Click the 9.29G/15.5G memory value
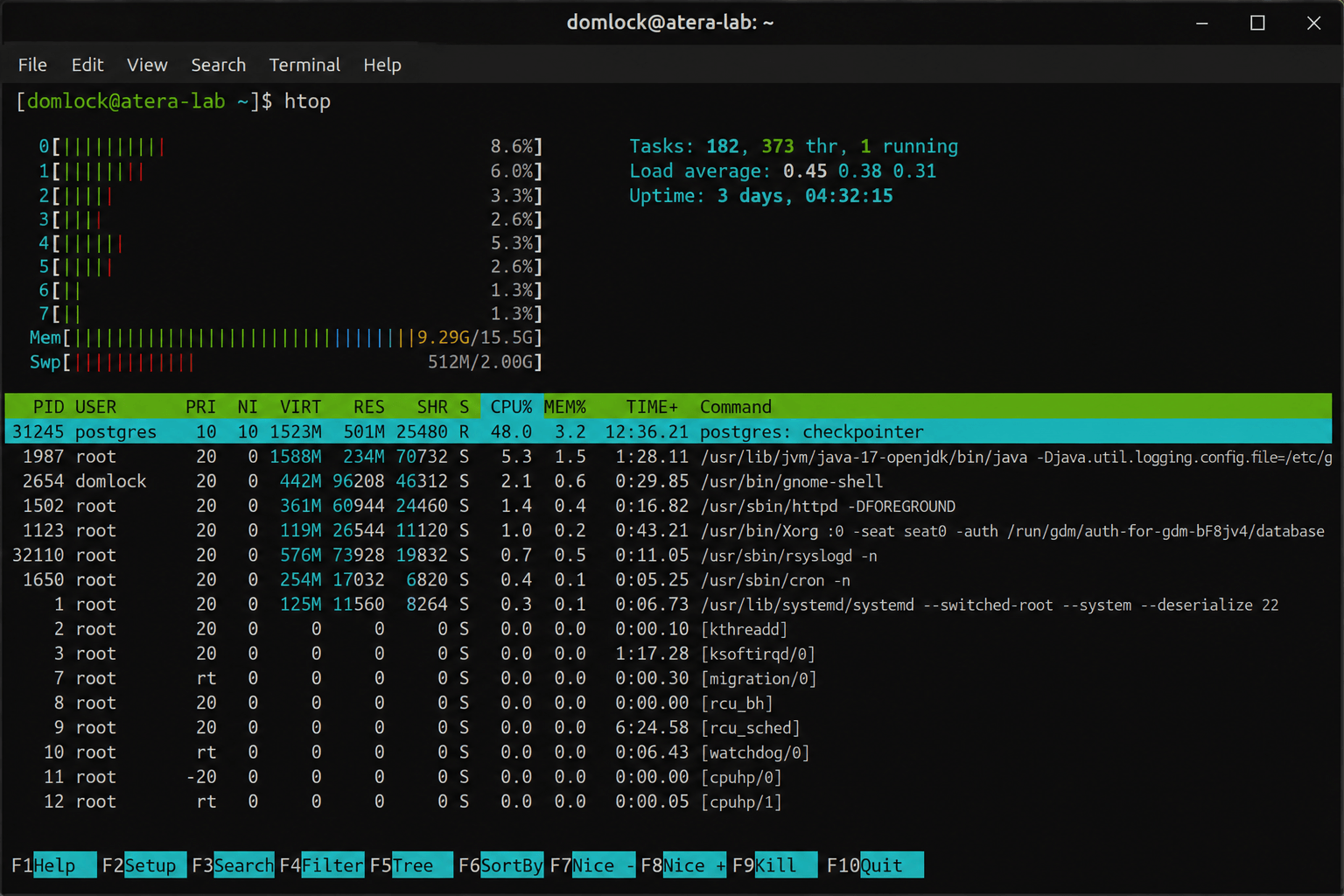 click(x=476, y=338)
